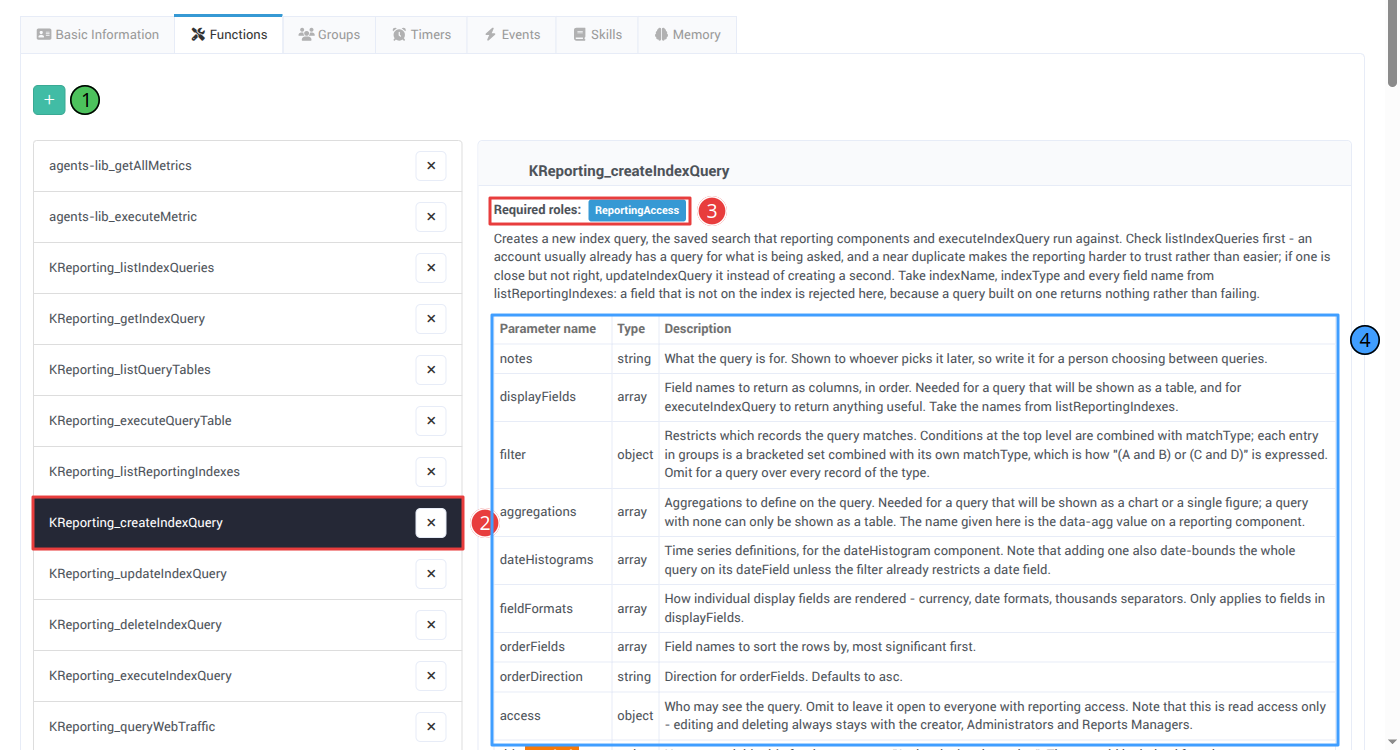
Task: Remove KReporting_deleteIndexQuery with its X button
Action: point(431,625)
